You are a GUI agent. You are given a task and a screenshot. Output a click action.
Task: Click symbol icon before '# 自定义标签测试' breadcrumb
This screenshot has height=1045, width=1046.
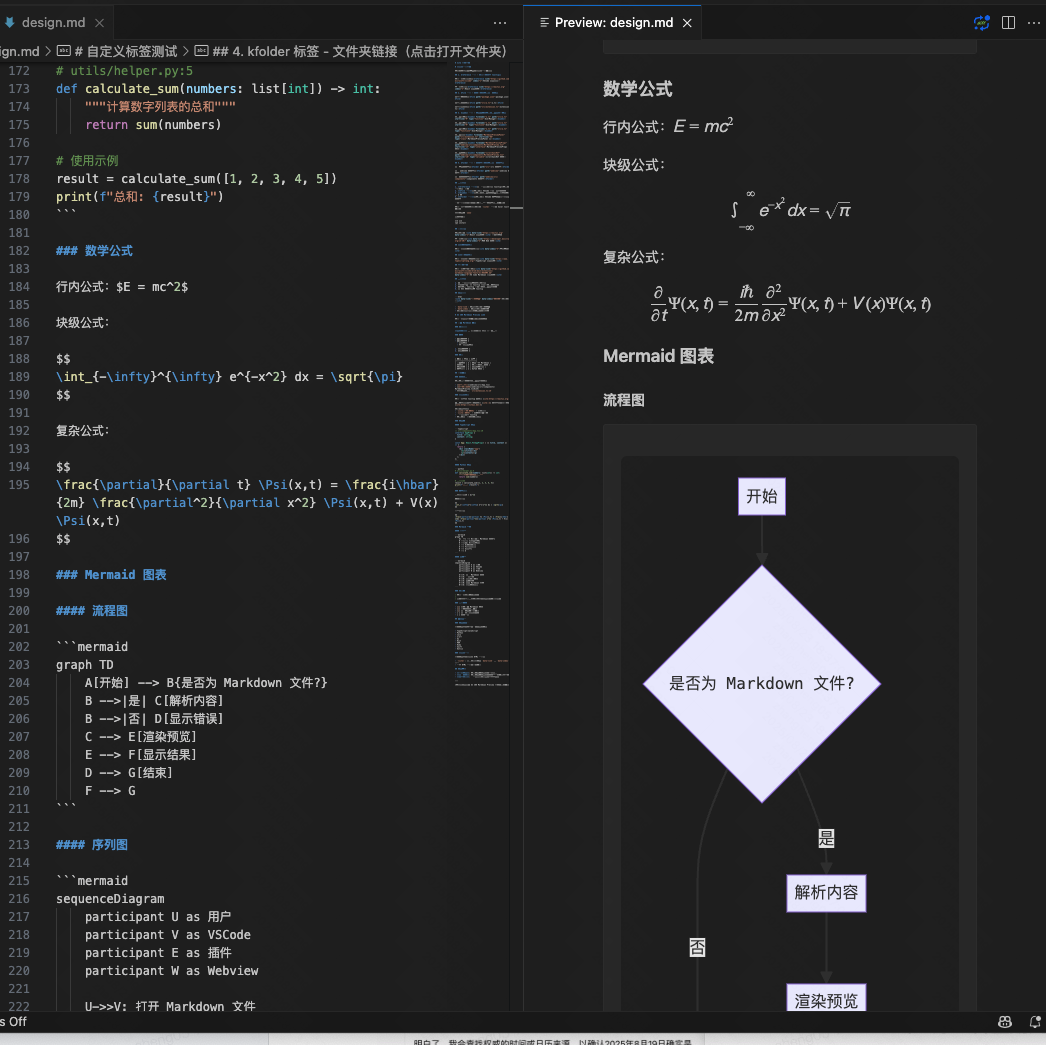click(64, 51)
